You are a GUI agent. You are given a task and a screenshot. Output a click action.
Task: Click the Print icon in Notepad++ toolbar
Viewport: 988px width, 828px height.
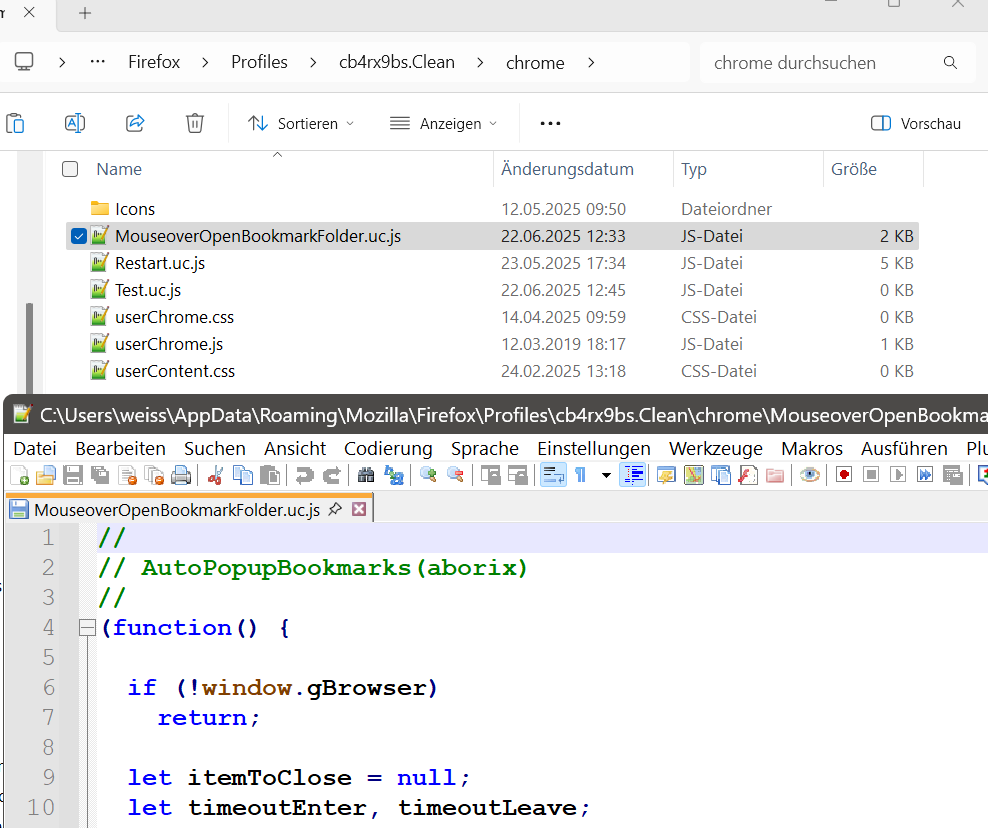(181, 475)
